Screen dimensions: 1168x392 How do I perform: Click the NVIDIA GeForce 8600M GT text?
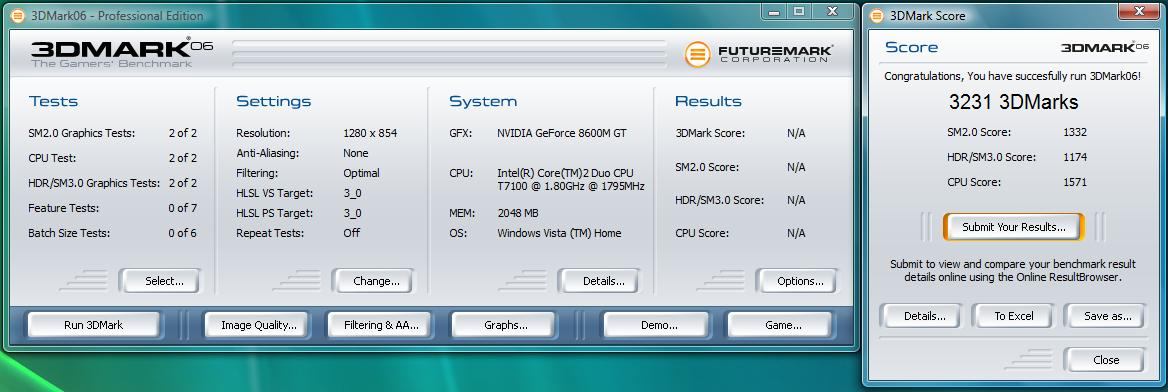point(562,133)
